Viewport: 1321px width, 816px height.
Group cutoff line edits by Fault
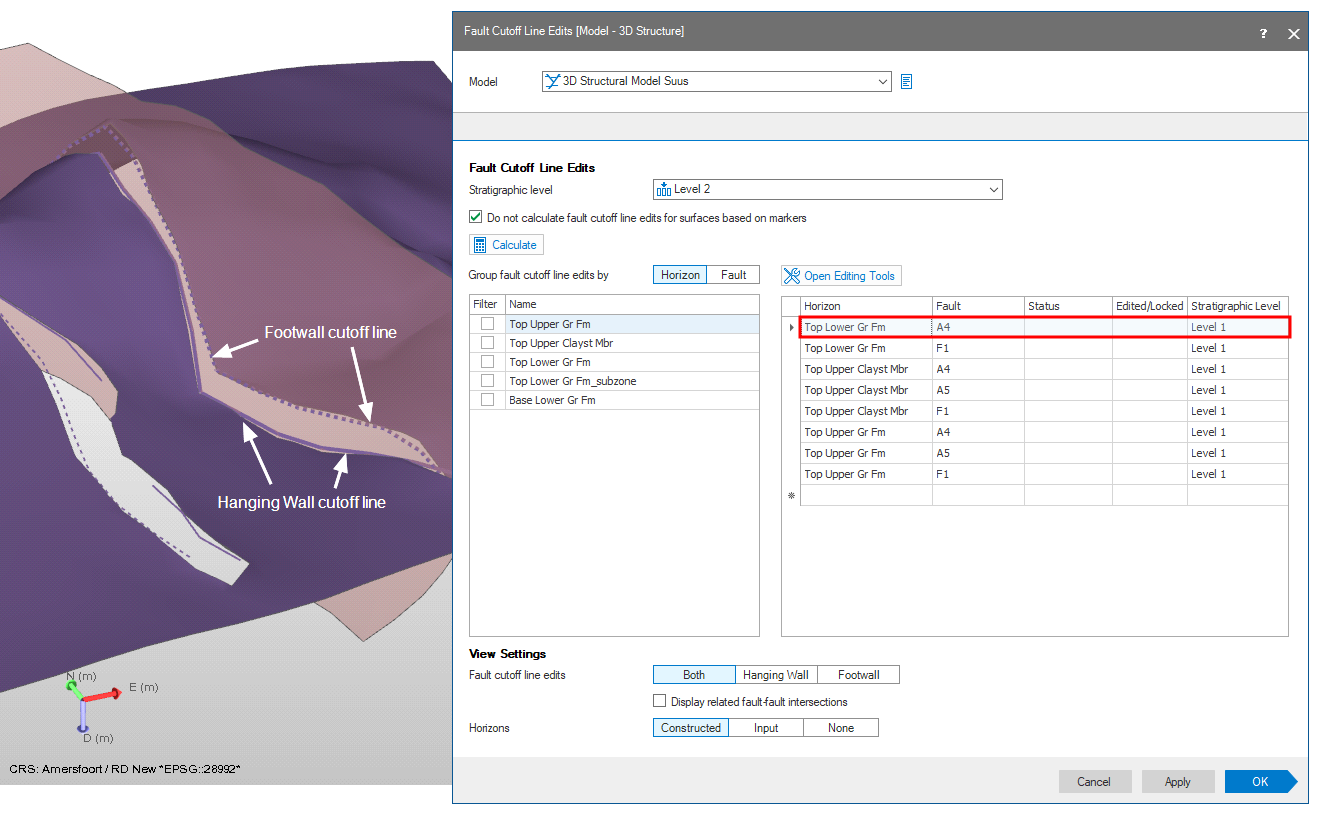click(733, 274)
